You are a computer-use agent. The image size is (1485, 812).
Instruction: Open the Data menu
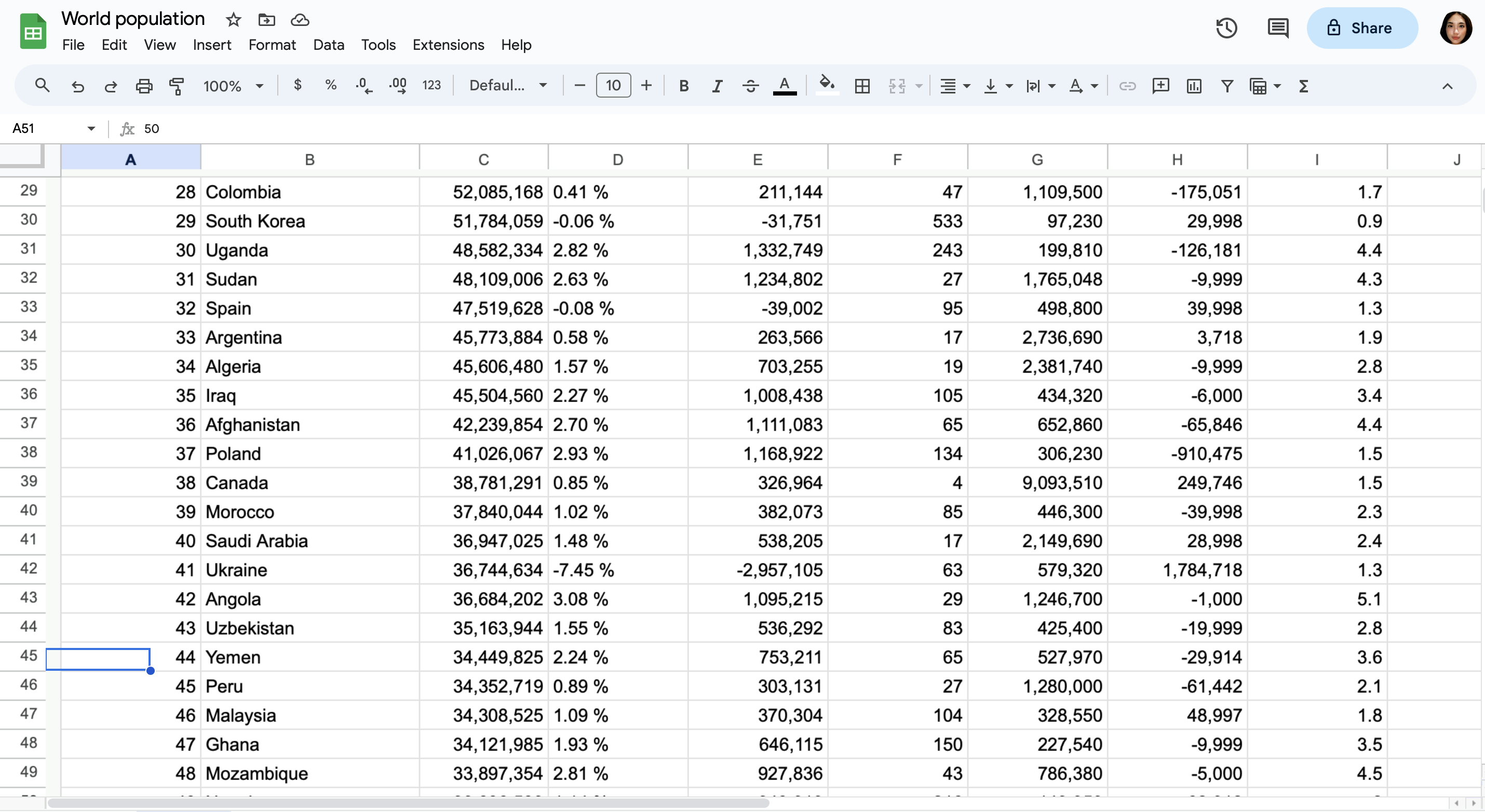328,45
